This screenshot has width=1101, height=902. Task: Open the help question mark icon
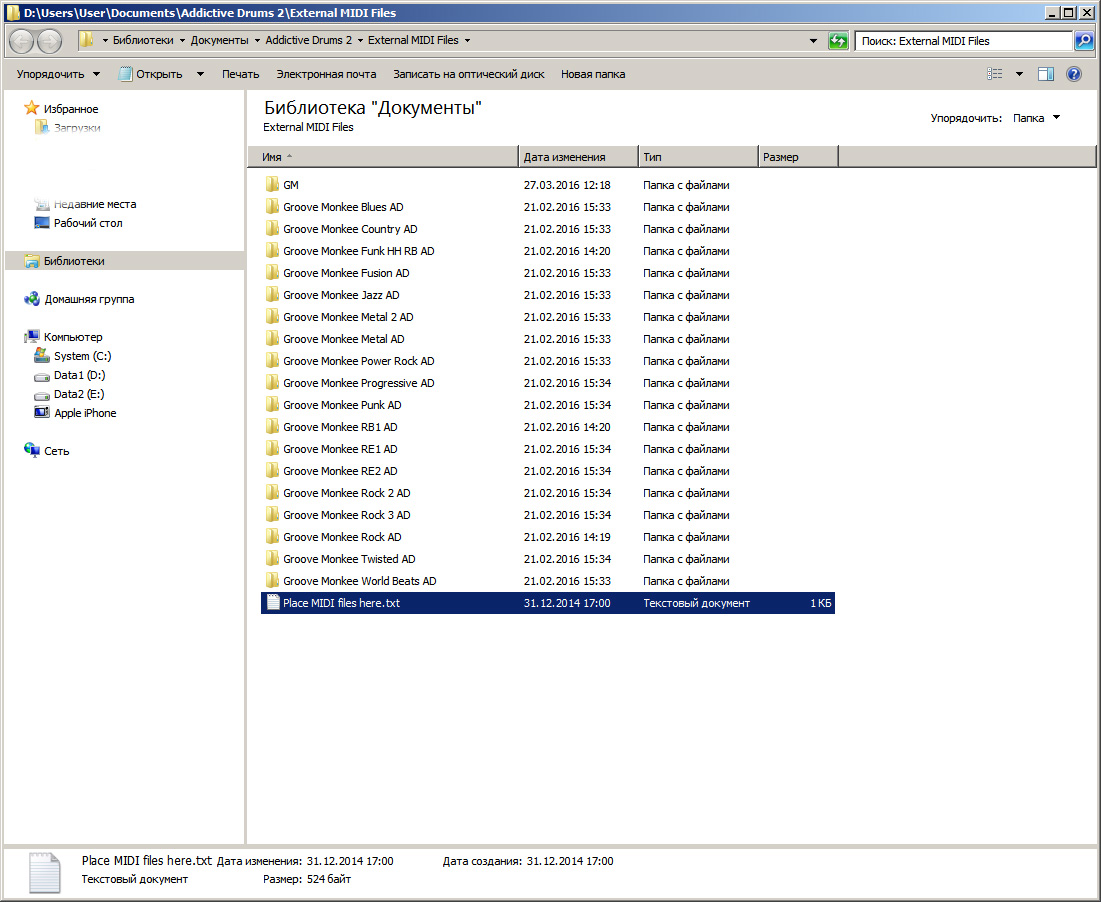coord(1074,74)
